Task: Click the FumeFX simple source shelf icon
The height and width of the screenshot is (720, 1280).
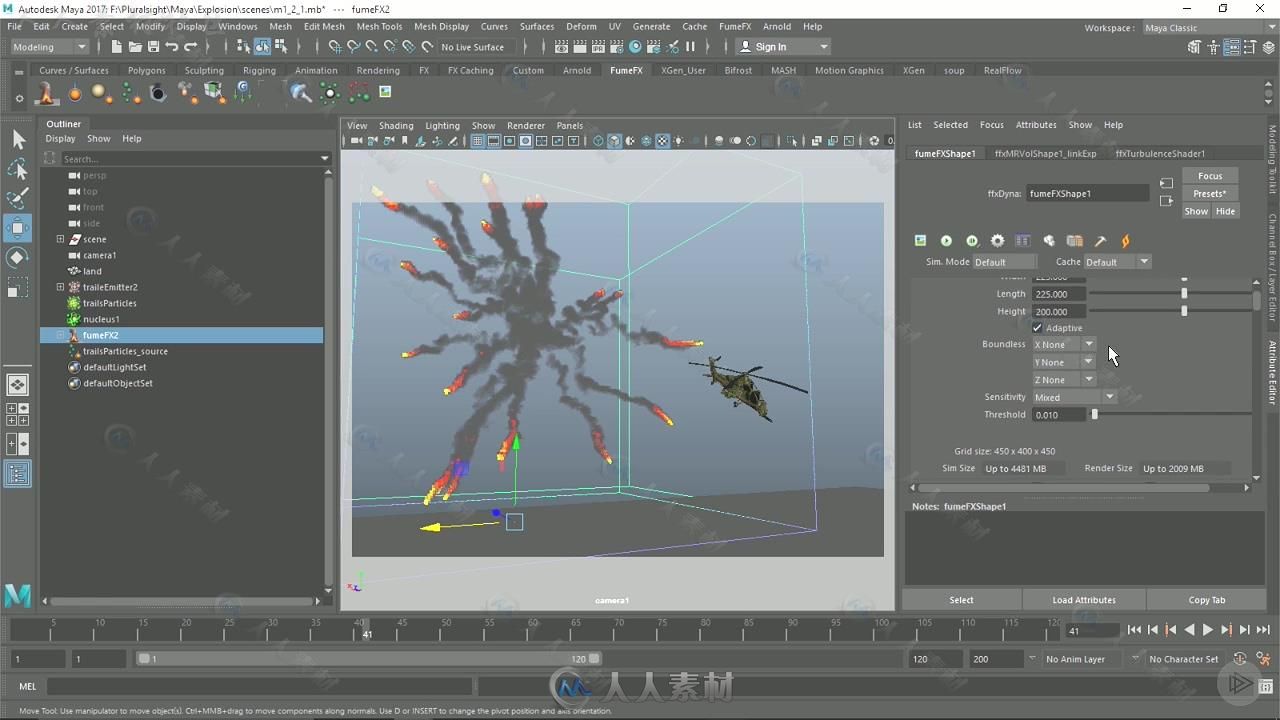Action: [x=75, y=93]
